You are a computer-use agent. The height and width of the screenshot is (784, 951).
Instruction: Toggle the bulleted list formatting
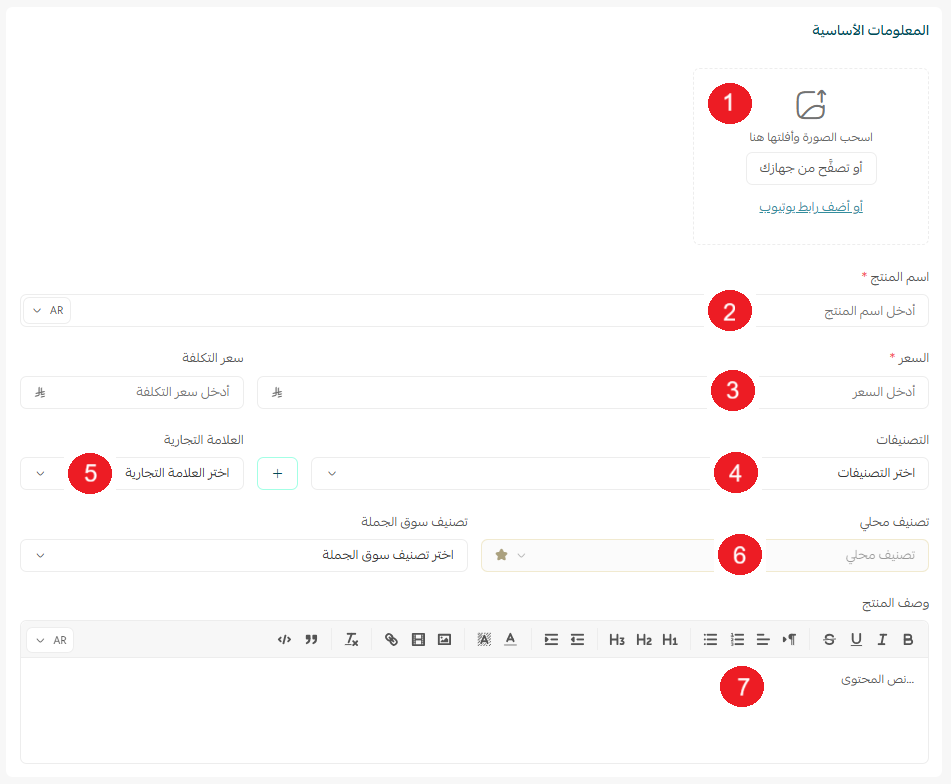(x=710, y=638)
